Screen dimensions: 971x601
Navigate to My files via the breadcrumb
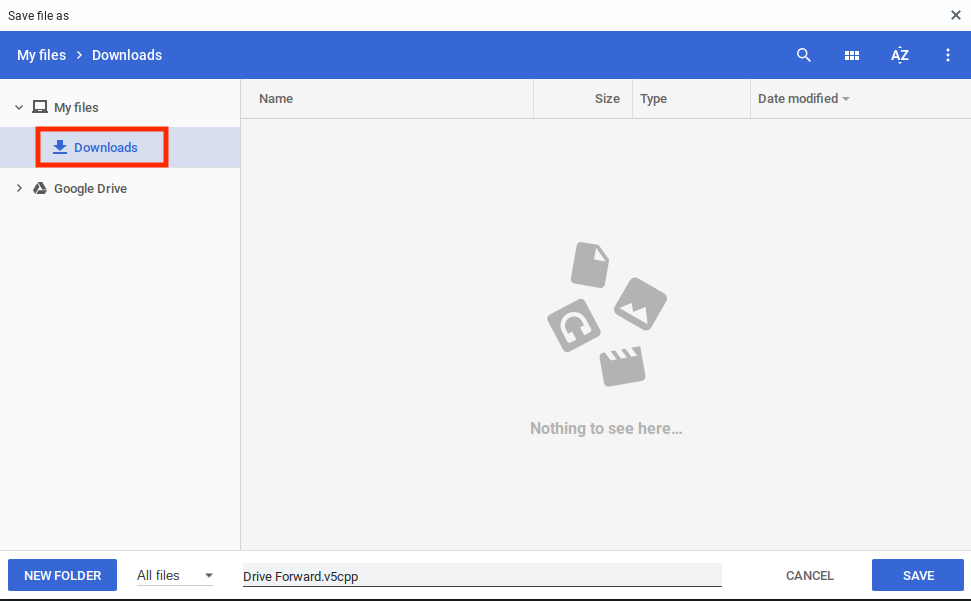pos(41,55)
